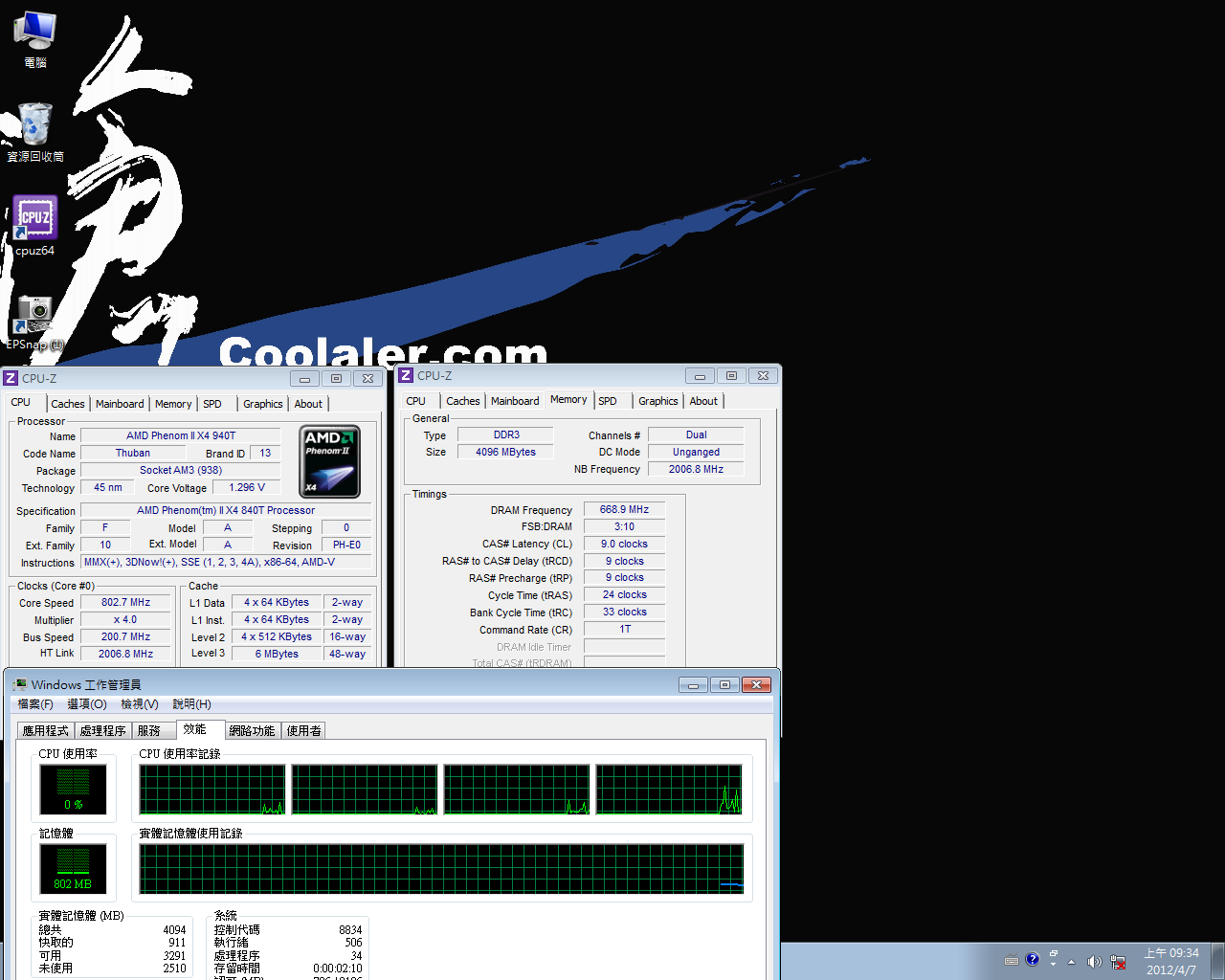The height and width of the screenshot is (980, 1225).
Task: Open Memory tab in left CPU-Z window
Action: coord(173,404)
